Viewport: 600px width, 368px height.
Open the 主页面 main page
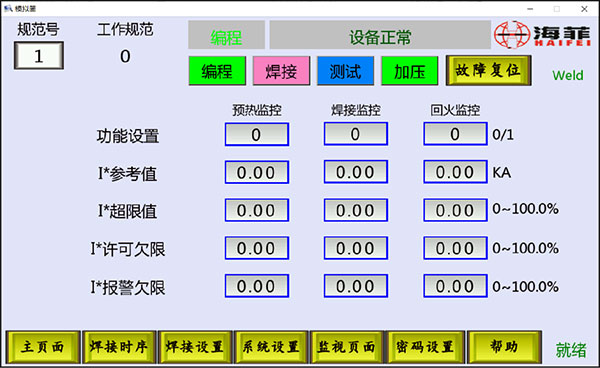point(43,347)
